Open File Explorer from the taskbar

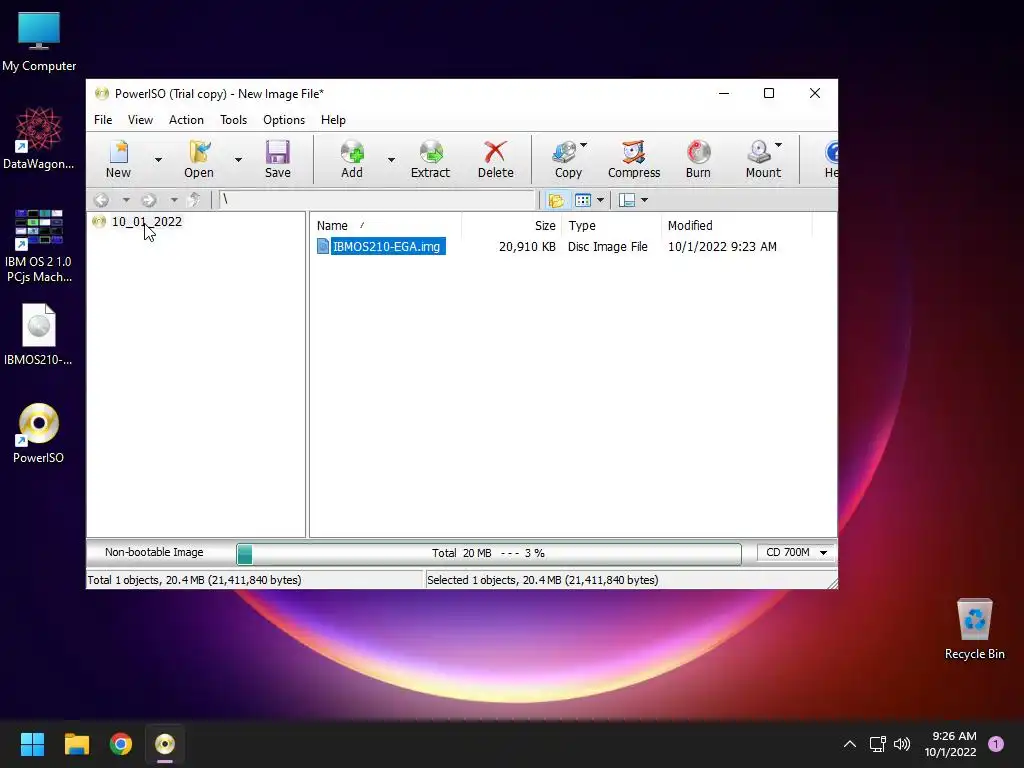pyautogui.click(x=76, y=744)
